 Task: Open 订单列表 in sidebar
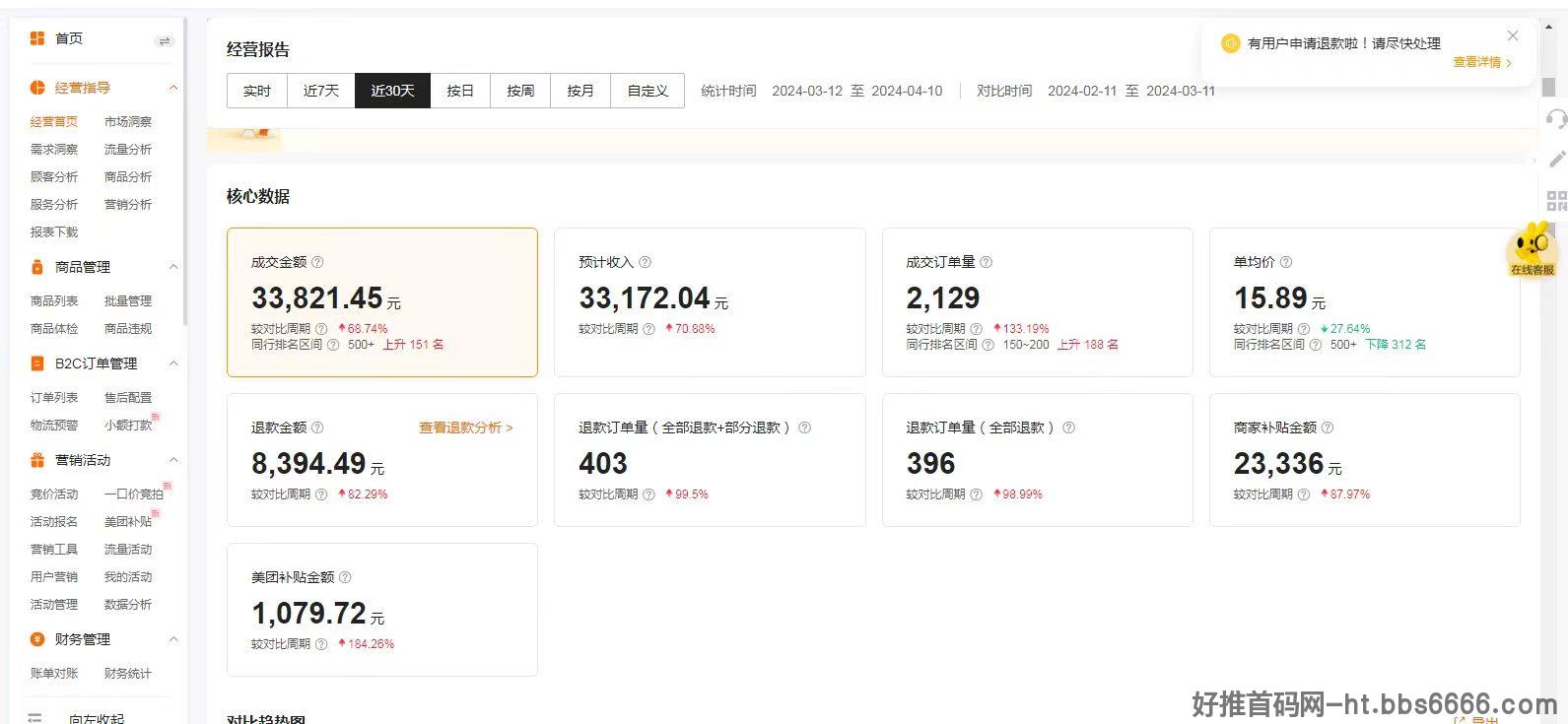tap(54, 398)
